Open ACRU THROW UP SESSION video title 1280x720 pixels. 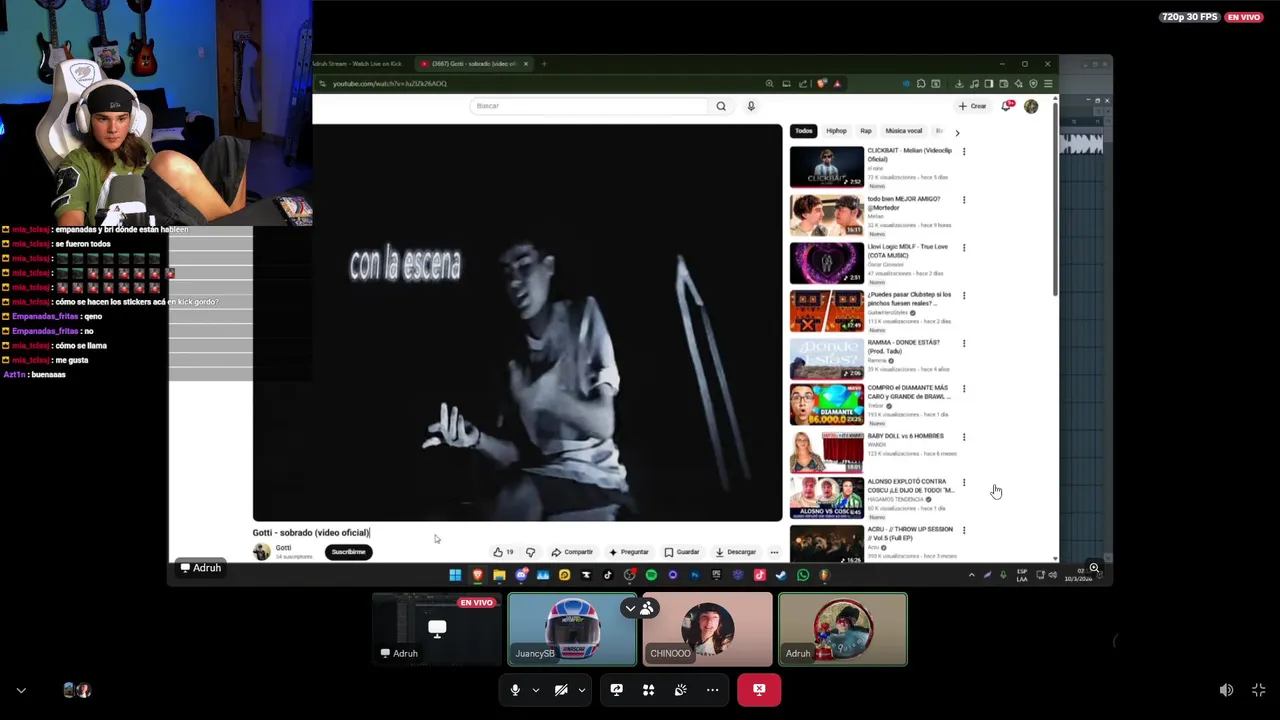coord(910,533)
